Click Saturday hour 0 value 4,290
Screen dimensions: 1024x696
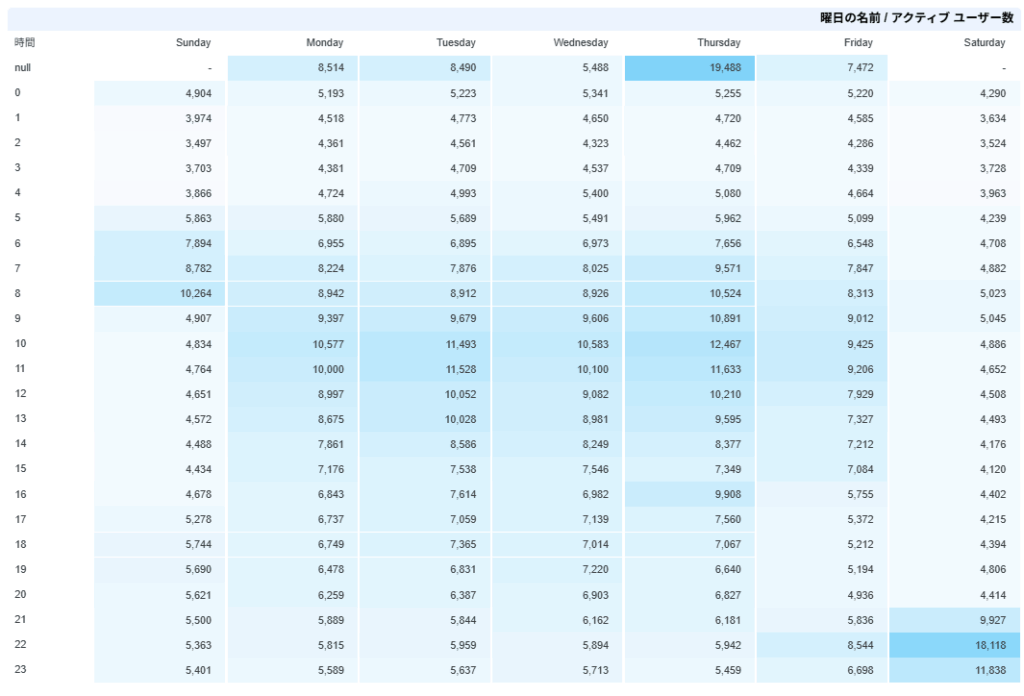[x=992, y=93]
